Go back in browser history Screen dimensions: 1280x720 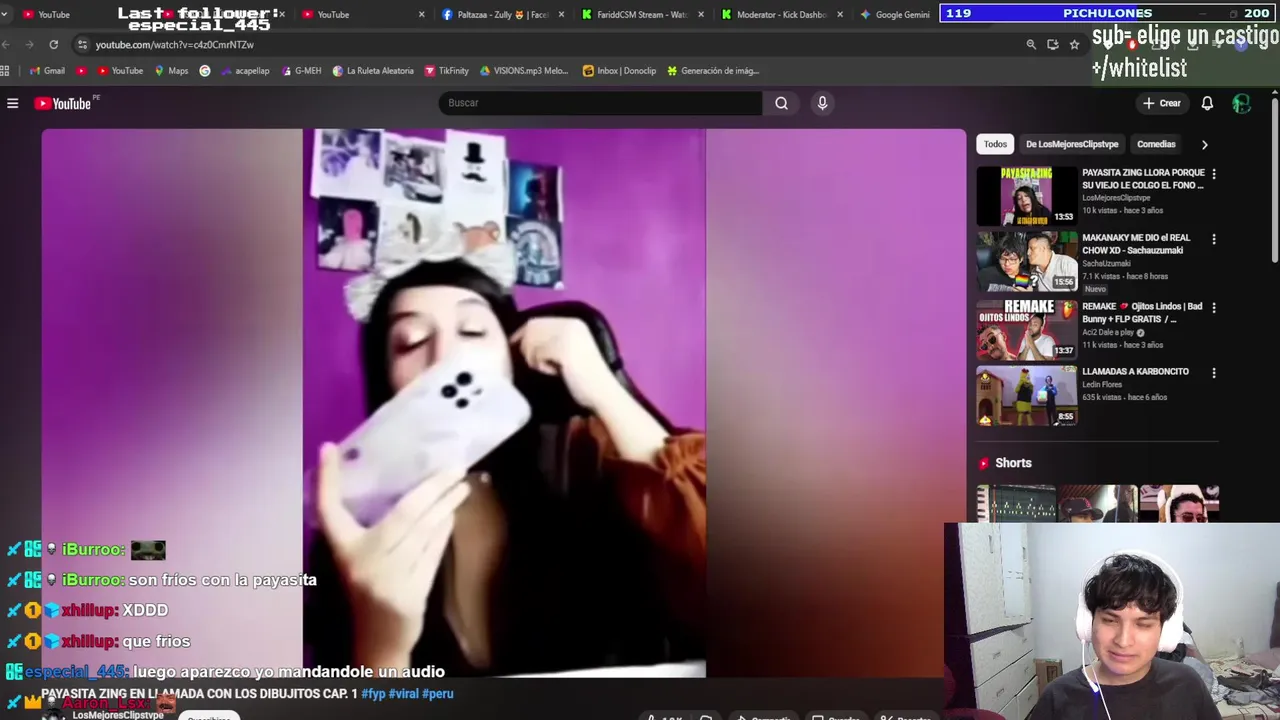pos(5,44)
